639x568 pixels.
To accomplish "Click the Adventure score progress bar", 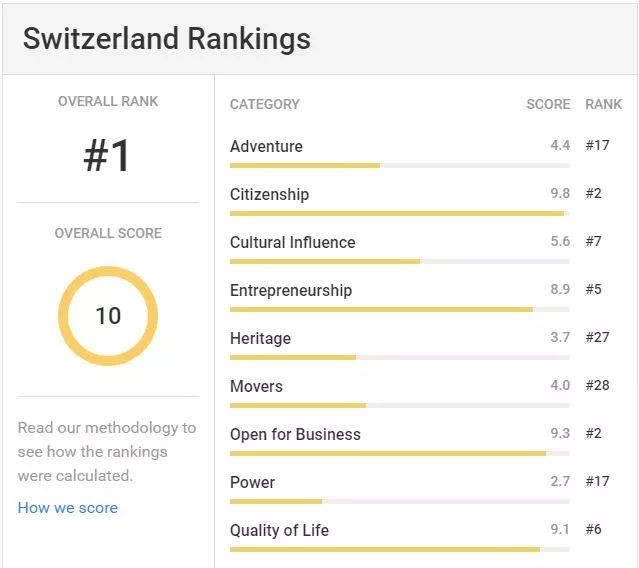I will point(399,165).
